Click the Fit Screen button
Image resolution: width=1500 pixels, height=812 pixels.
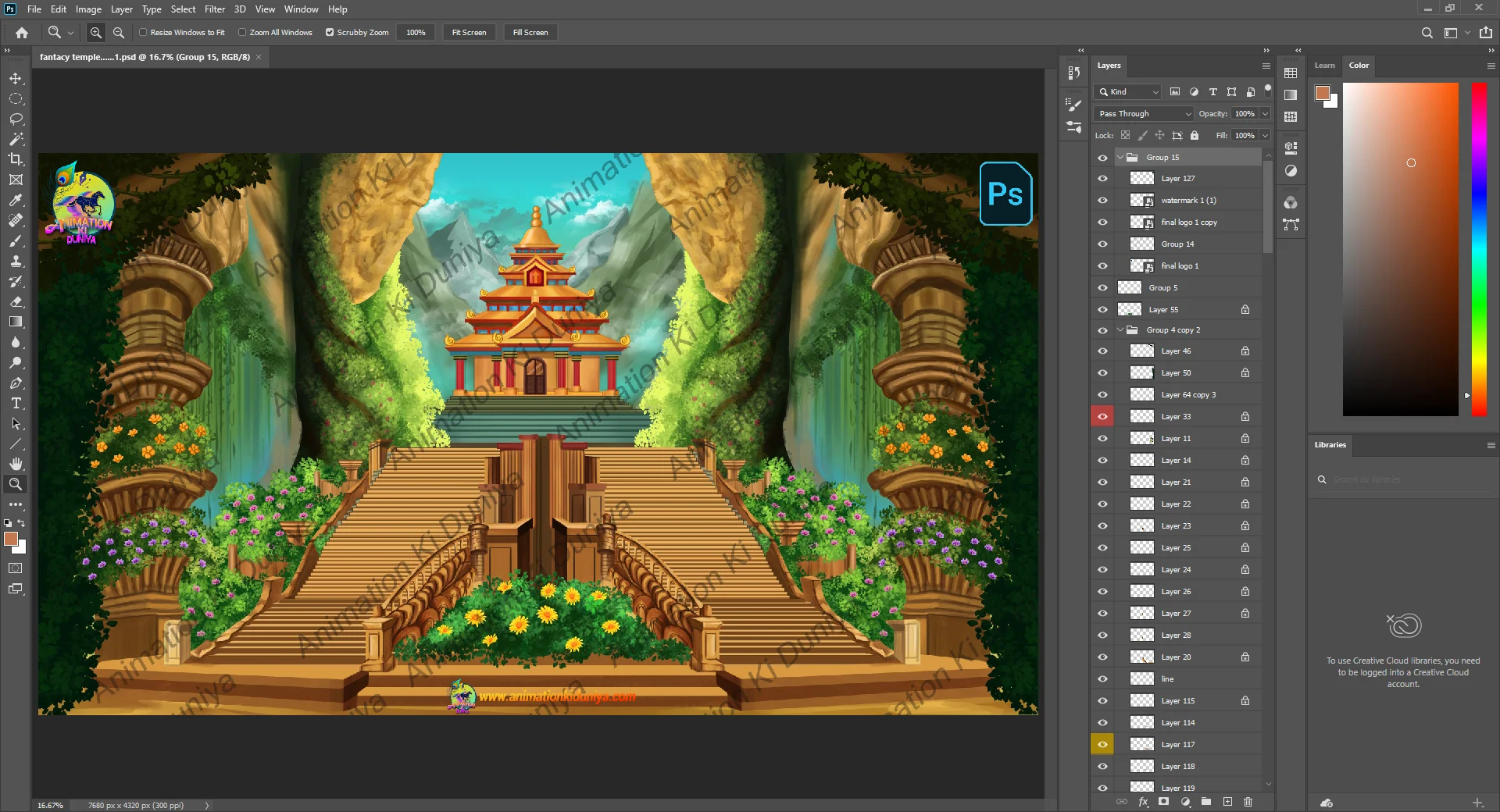point(469,33)
